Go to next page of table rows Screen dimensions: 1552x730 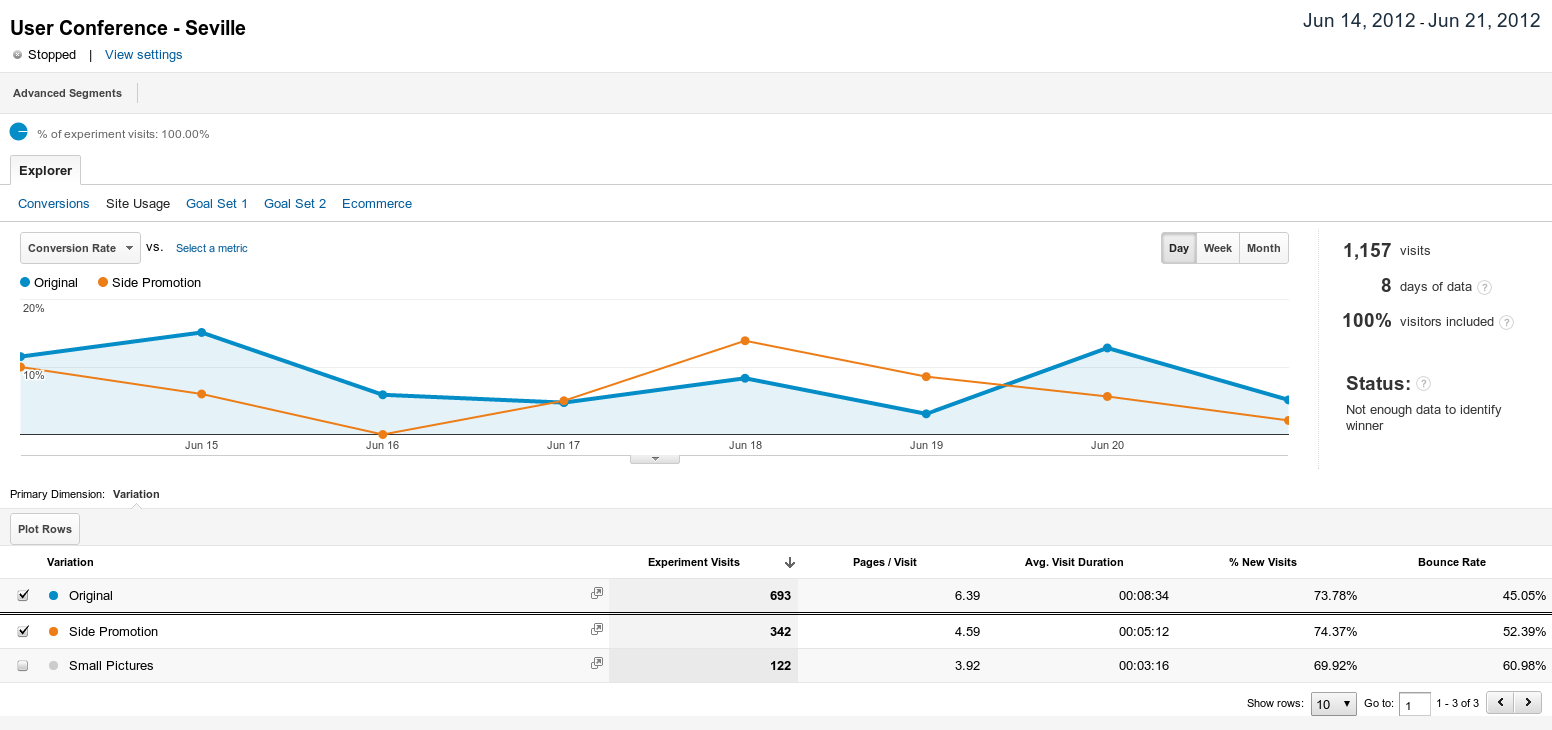(1527, 703)
